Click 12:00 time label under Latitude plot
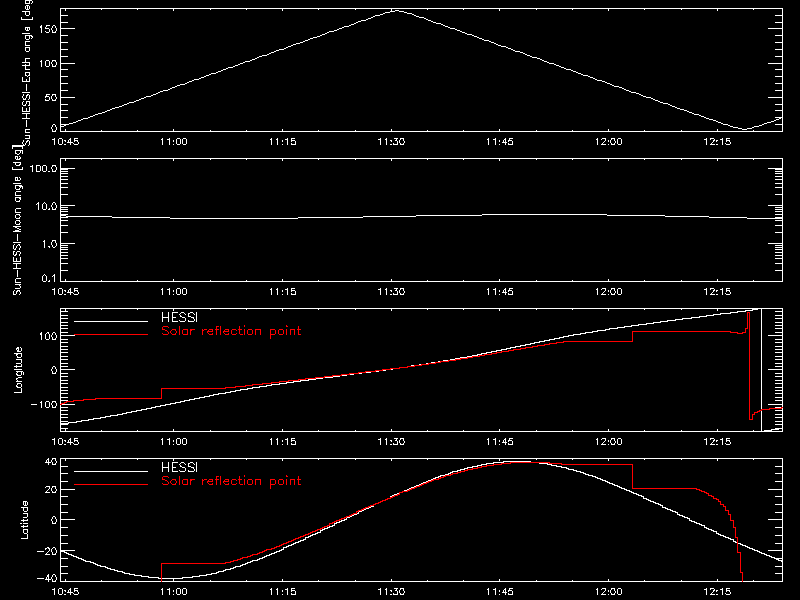 click(609, 592)
